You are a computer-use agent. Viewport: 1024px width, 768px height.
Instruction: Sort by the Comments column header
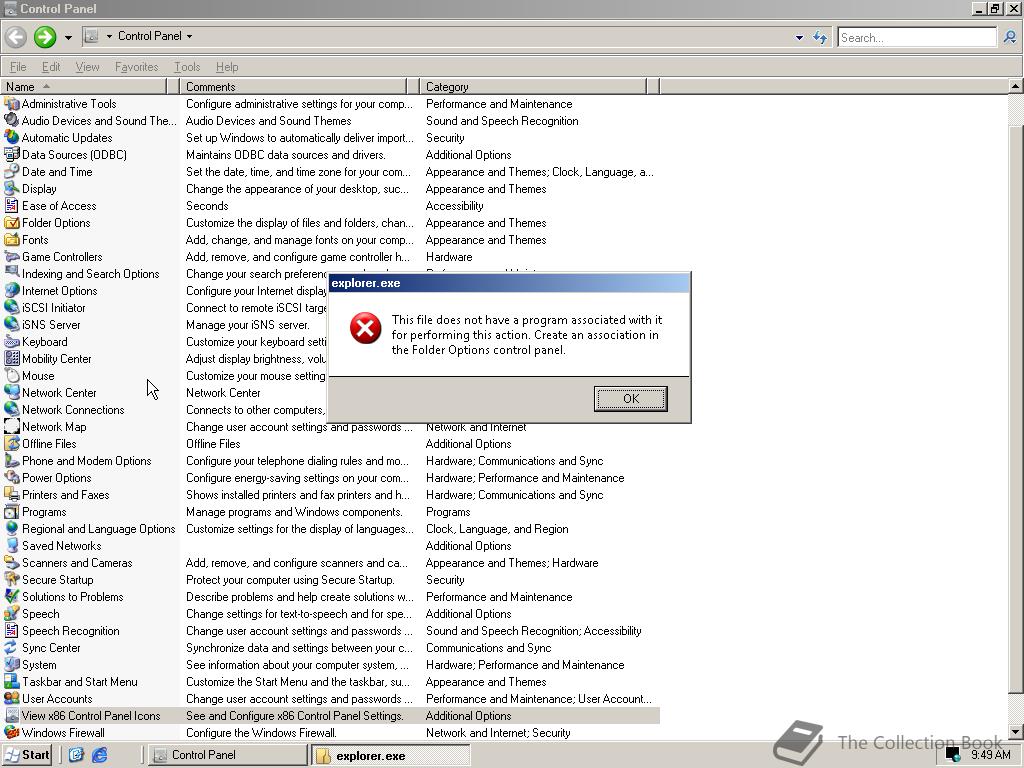(x=293, y=86)
